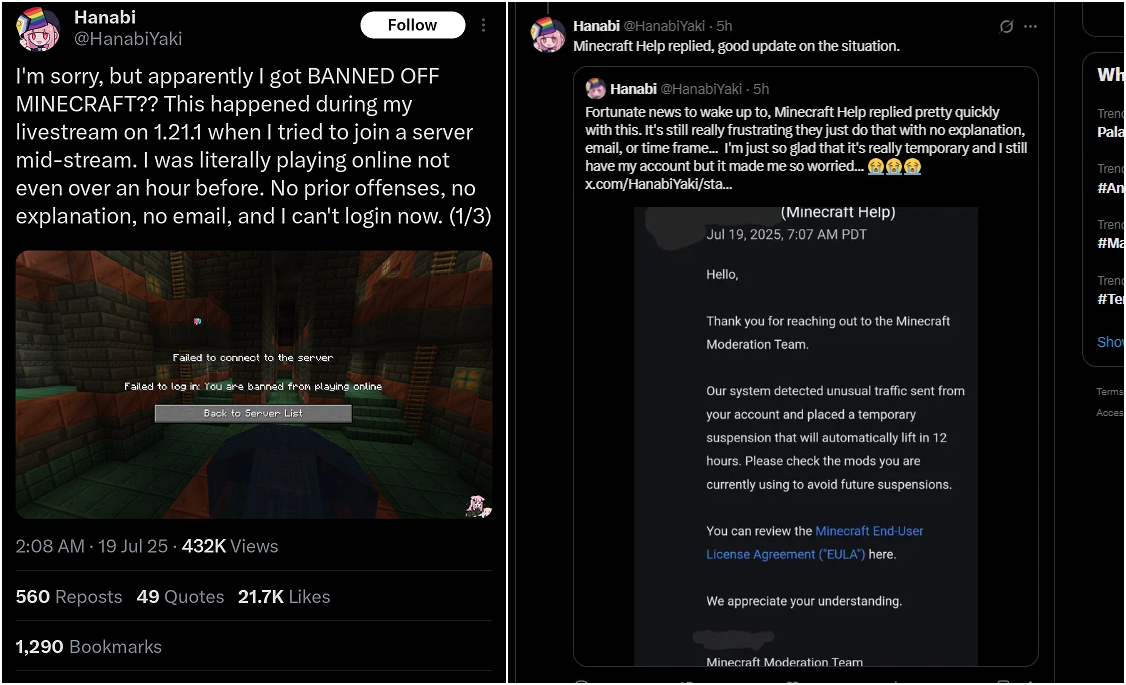Image resolution: width=1126 pixels, height=685 pixels.
Task: View the 21.7K Likes list
Action: [284, 597]
